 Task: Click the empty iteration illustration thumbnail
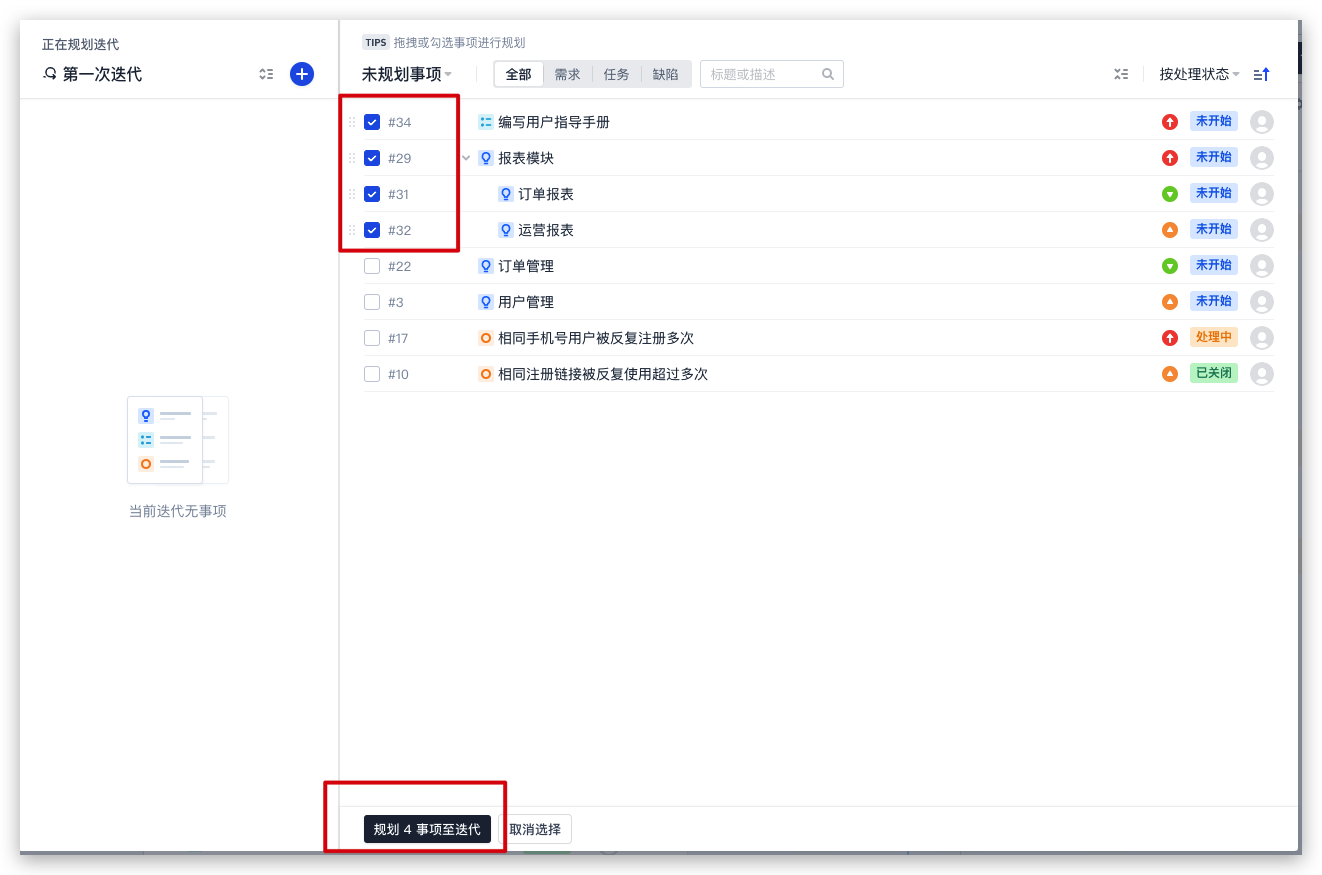178,440
